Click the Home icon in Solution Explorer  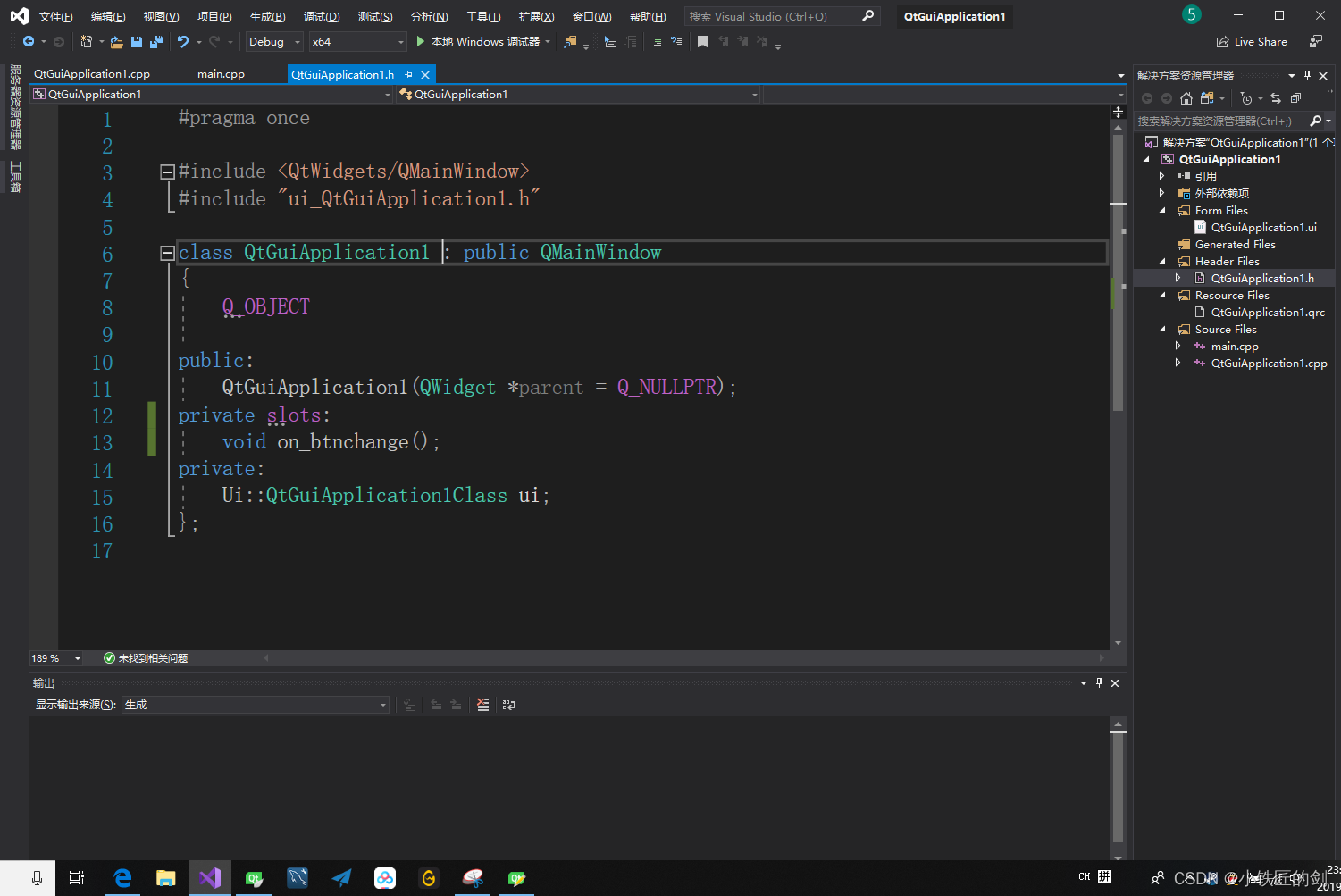click(x=1186, y=98)
